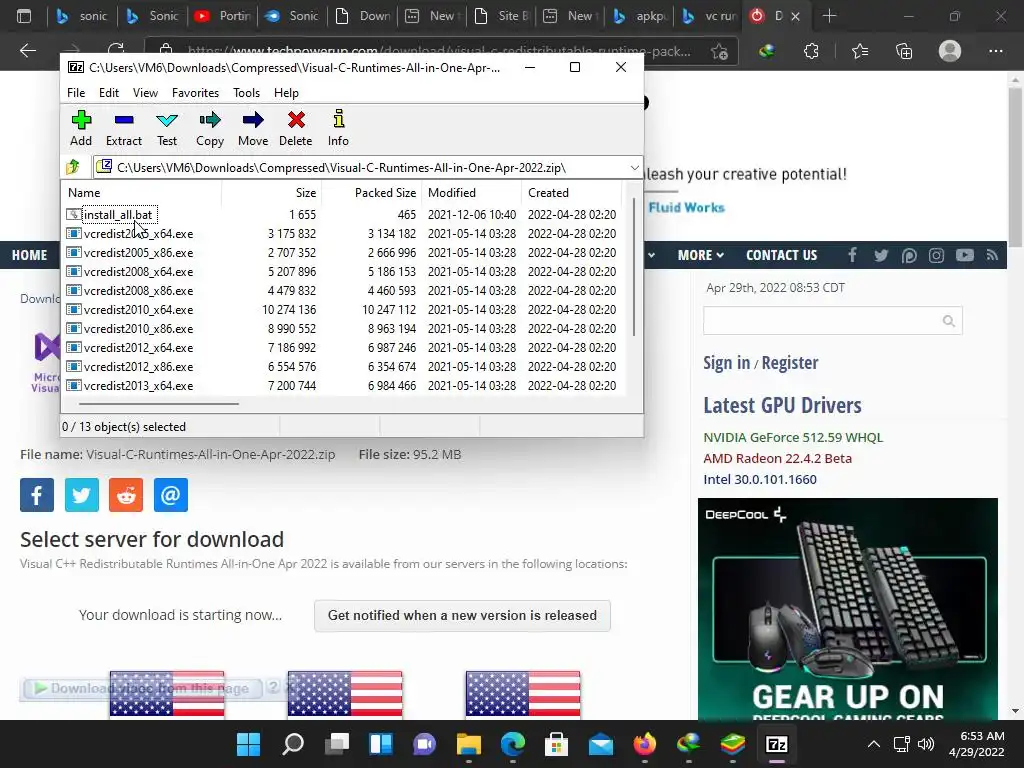Go up one folder level in 7-Zip
Screen dimensions: 1024x768
[73, 167]
